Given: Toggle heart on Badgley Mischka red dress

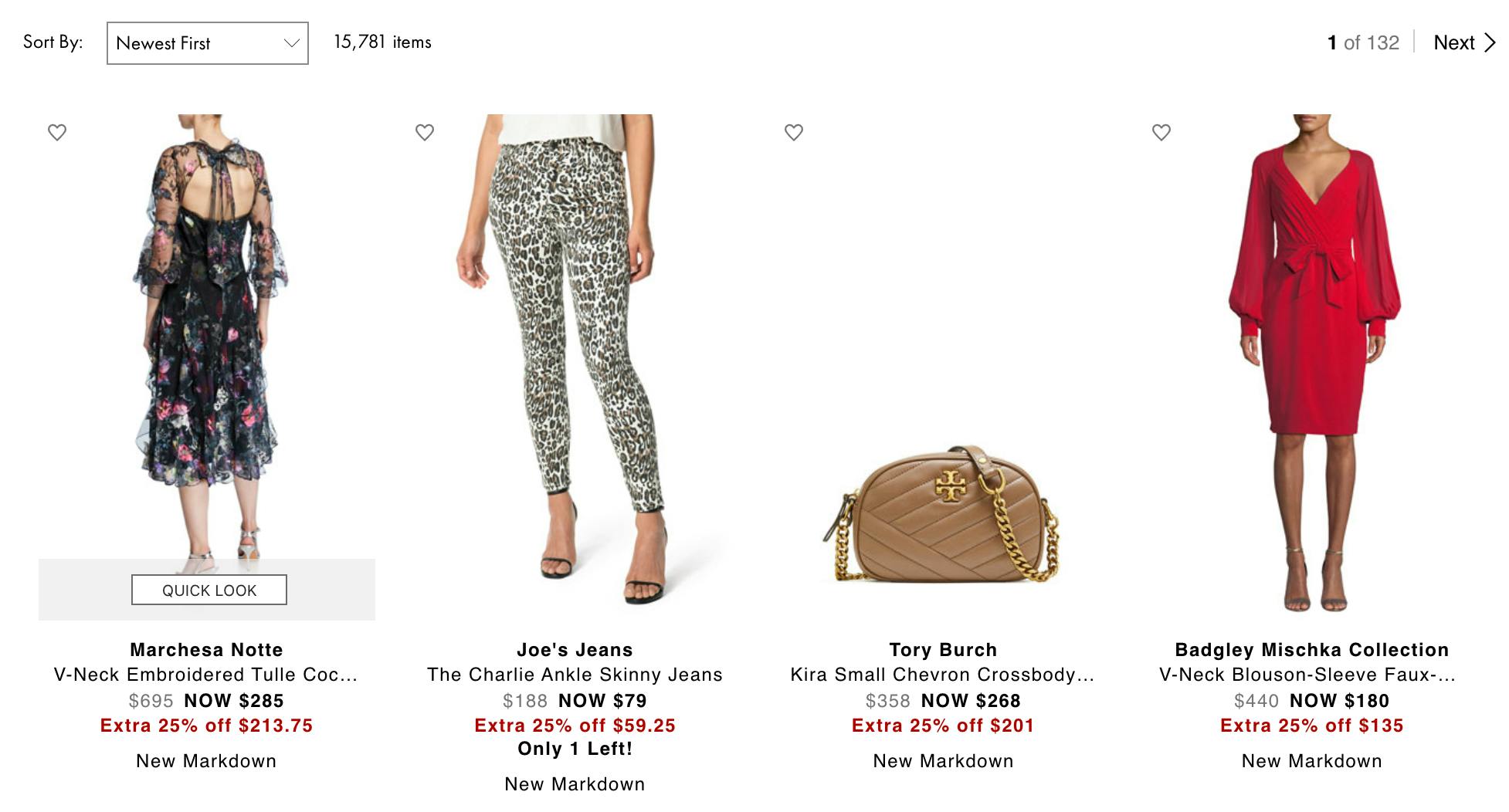Looking at the screenshot, I should (1161, 132).
